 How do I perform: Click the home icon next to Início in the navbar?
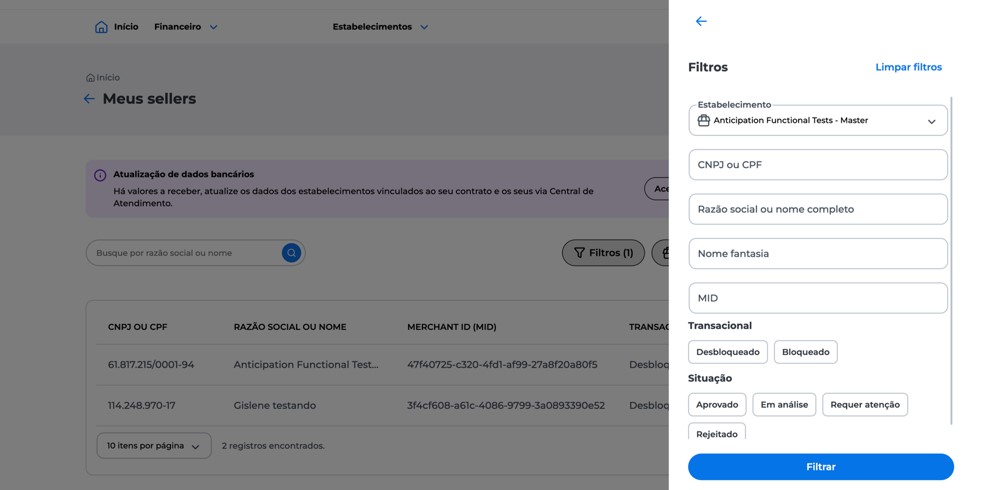(101, 27)
